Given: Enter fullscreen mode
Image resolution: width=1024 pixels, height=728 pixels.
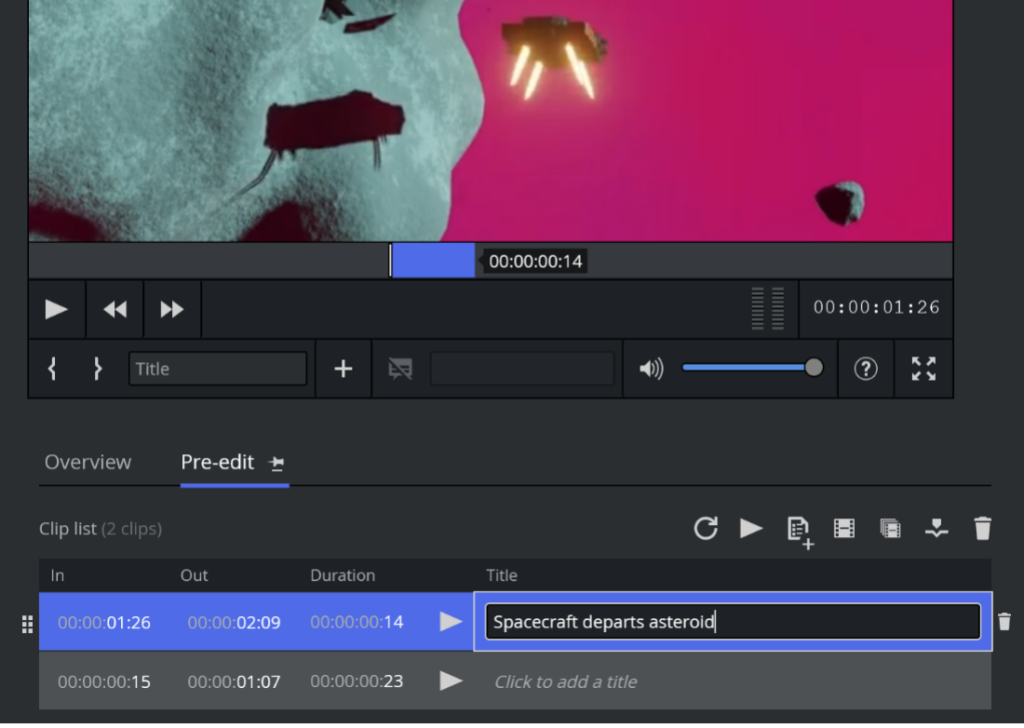Looking at the screenshot, I should [x=923, y=369].
